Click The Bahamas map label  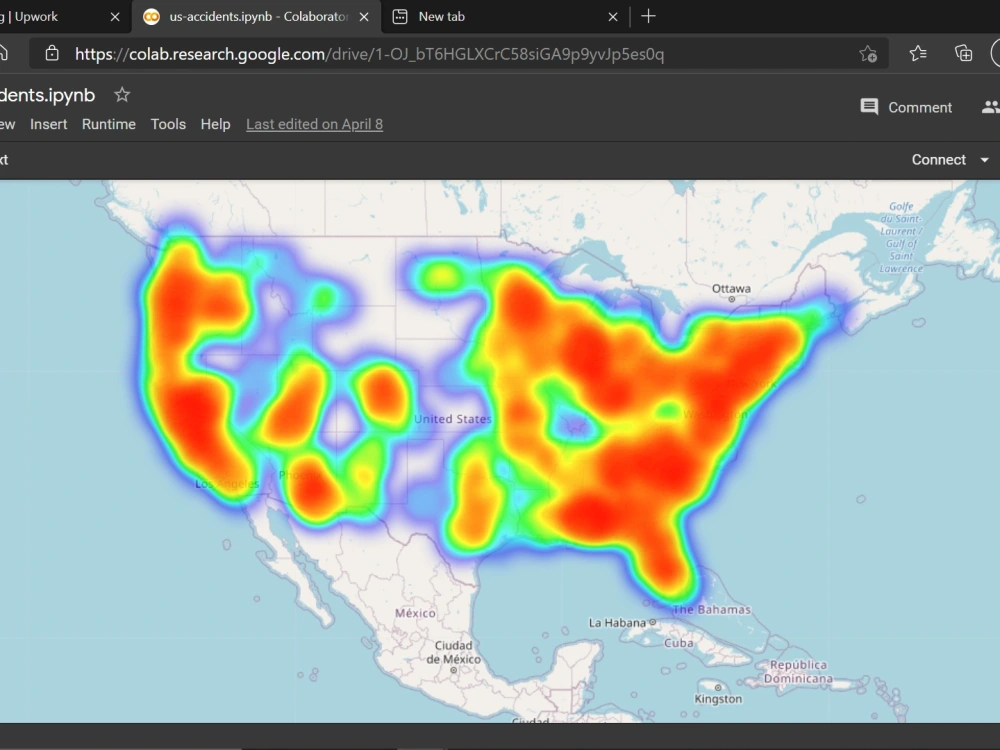[x=712, y=610]
